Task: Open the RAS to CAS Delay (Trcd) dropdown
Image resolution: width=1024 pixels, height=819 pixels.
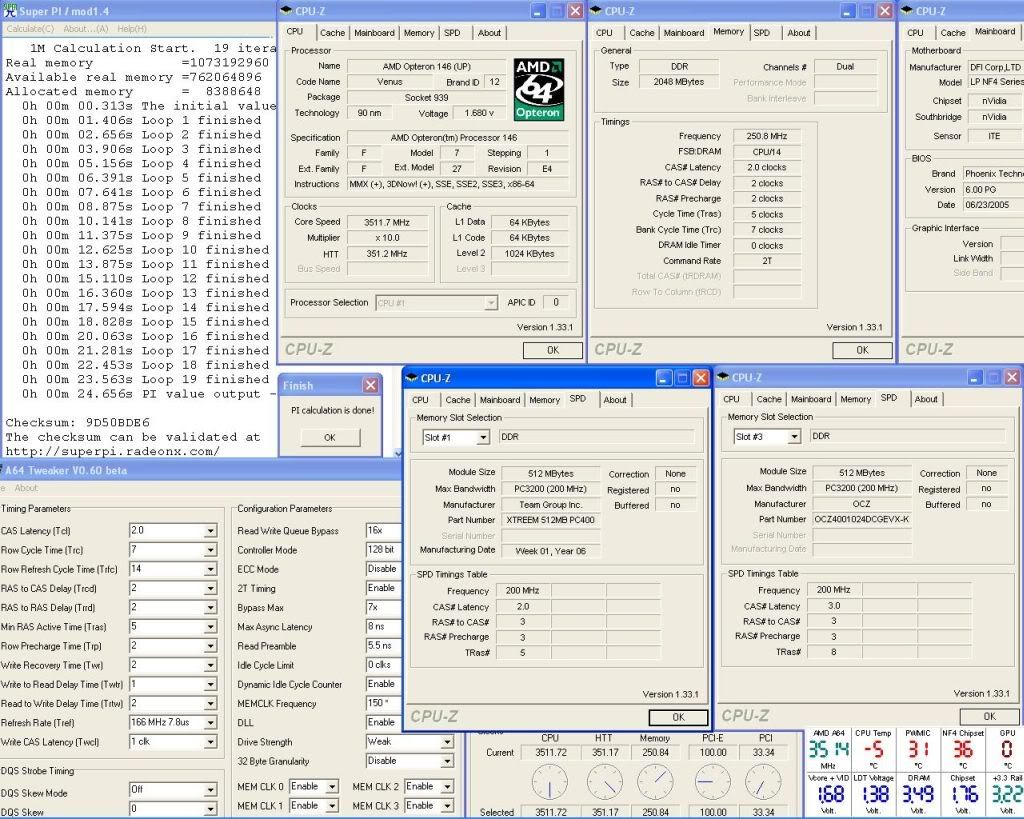Action: 210,588
